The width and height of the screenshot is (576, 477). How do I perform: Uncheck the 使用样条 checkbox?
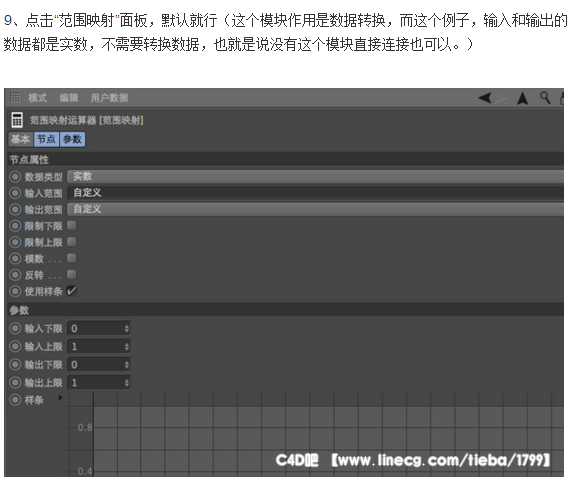[x=72, y=291]
